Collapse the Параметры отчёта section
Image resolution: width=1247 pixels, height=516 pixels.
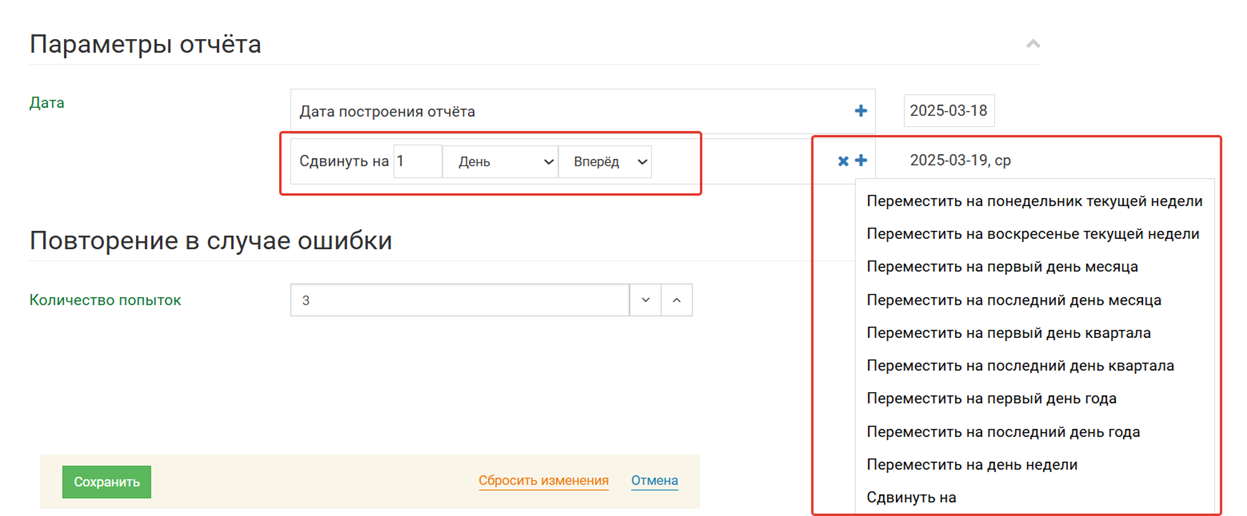(x=1033, y=44)
